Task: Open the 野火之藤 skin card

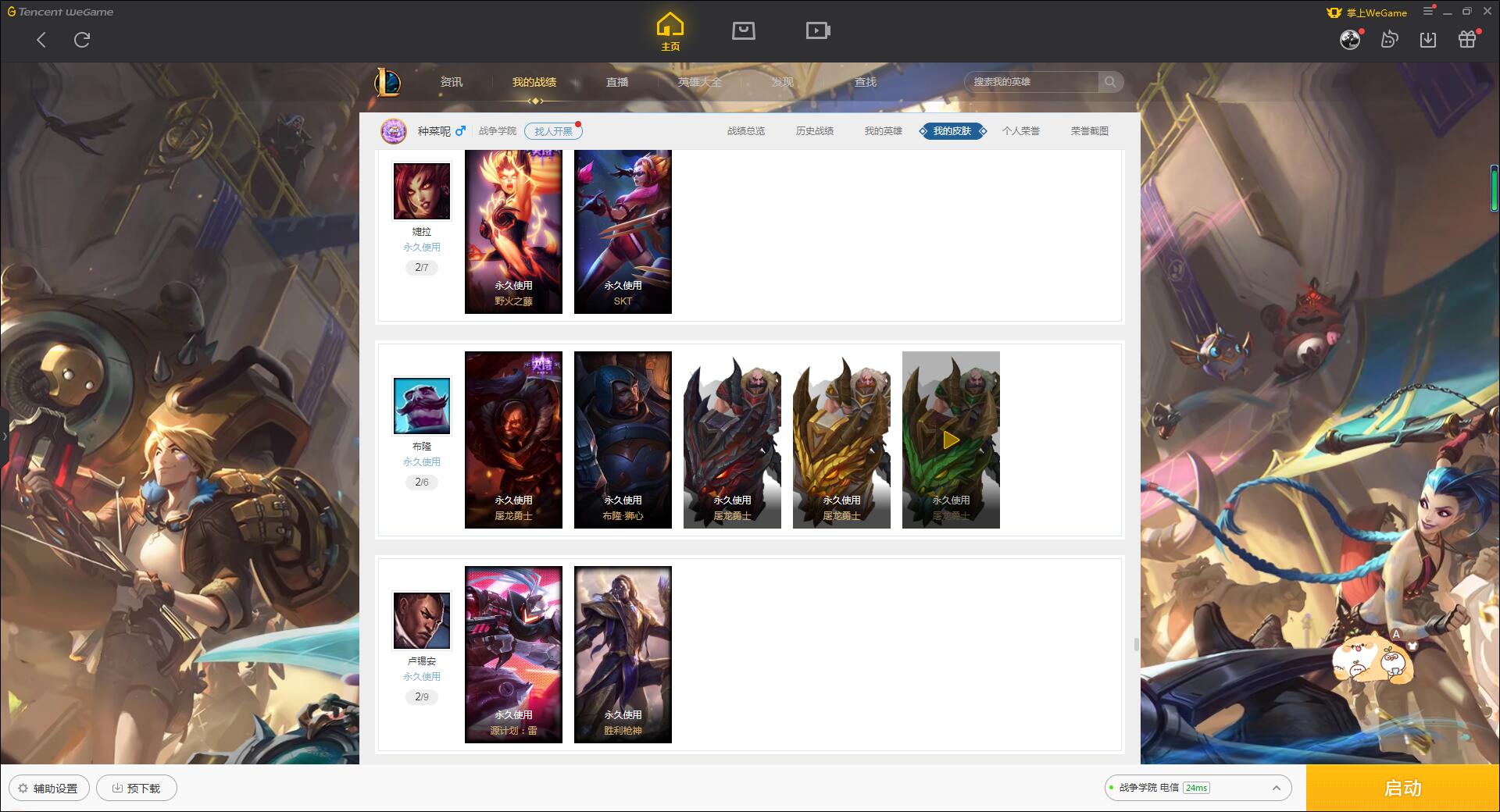Action: point(513,232)
